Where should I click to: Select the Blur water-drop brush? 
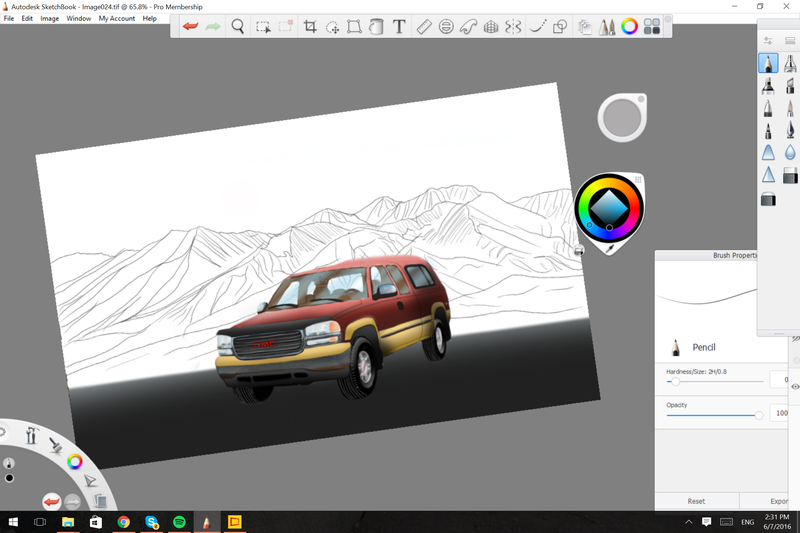pyautogui.click(x=790, y=153)
